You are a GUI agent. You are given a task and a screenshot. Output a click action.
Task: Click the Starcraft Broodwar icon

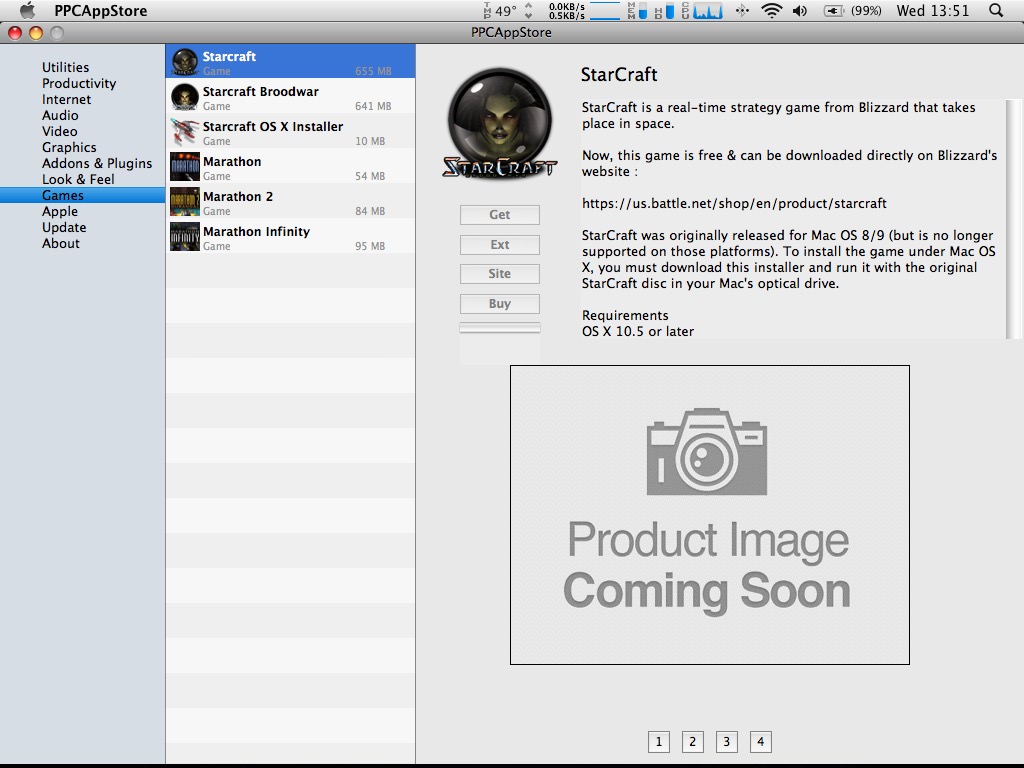[x=185, y=97]
